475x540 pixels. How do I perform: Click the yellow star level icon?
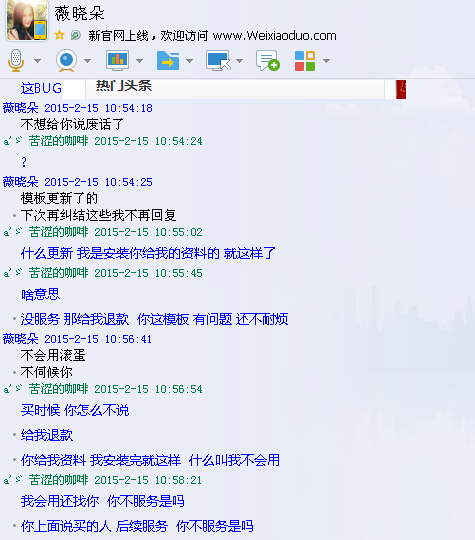60,35
